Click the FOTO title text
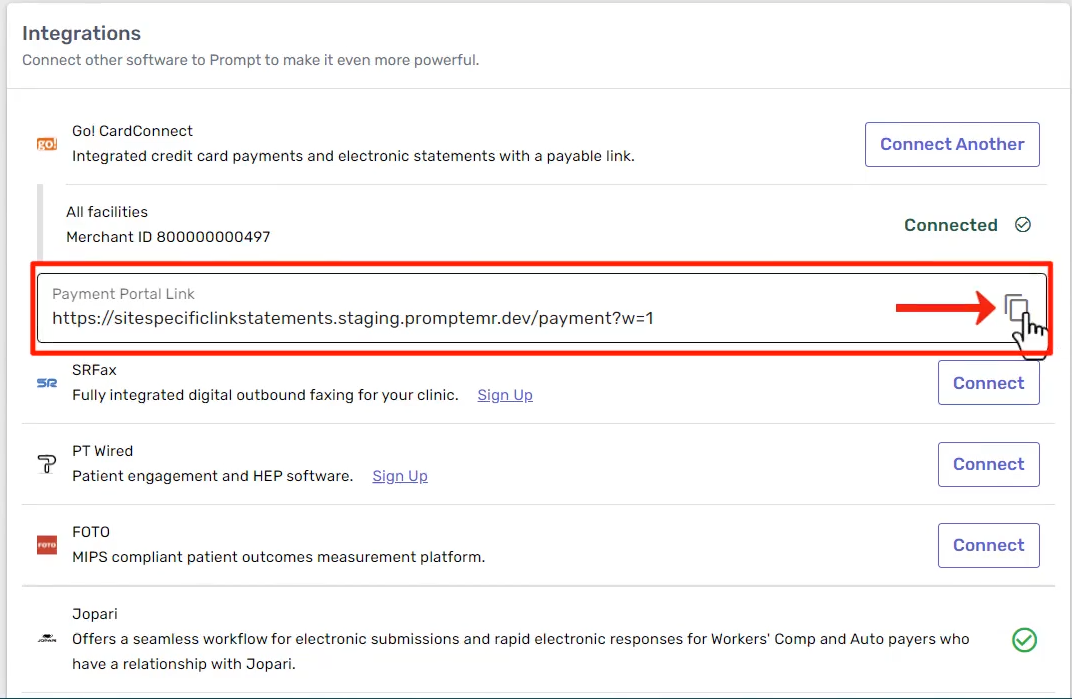The height and width of the screenshot is (699, 1072). coord(91,532)
